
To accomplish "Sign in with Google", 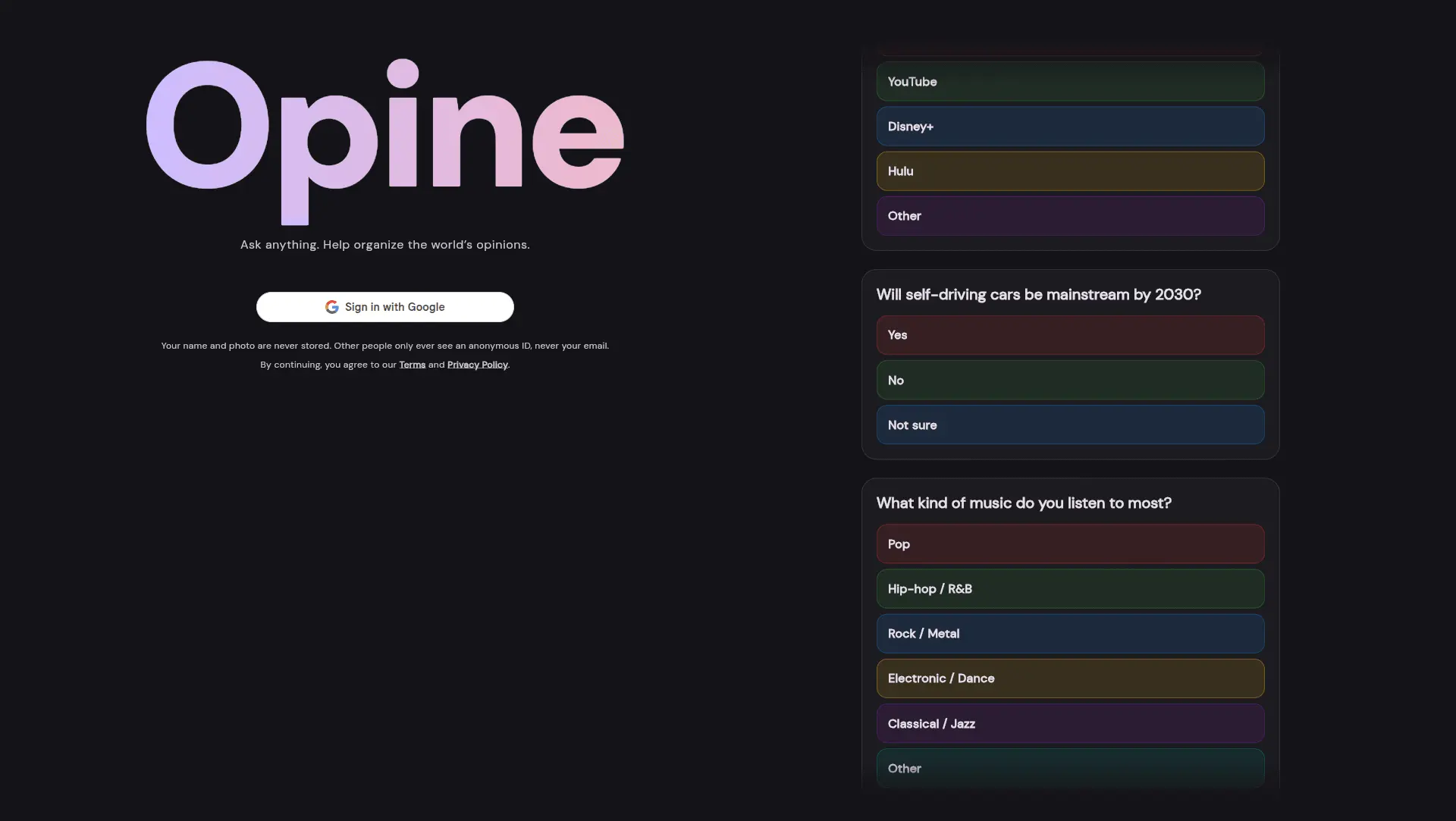I will click(x=385, y=307).
